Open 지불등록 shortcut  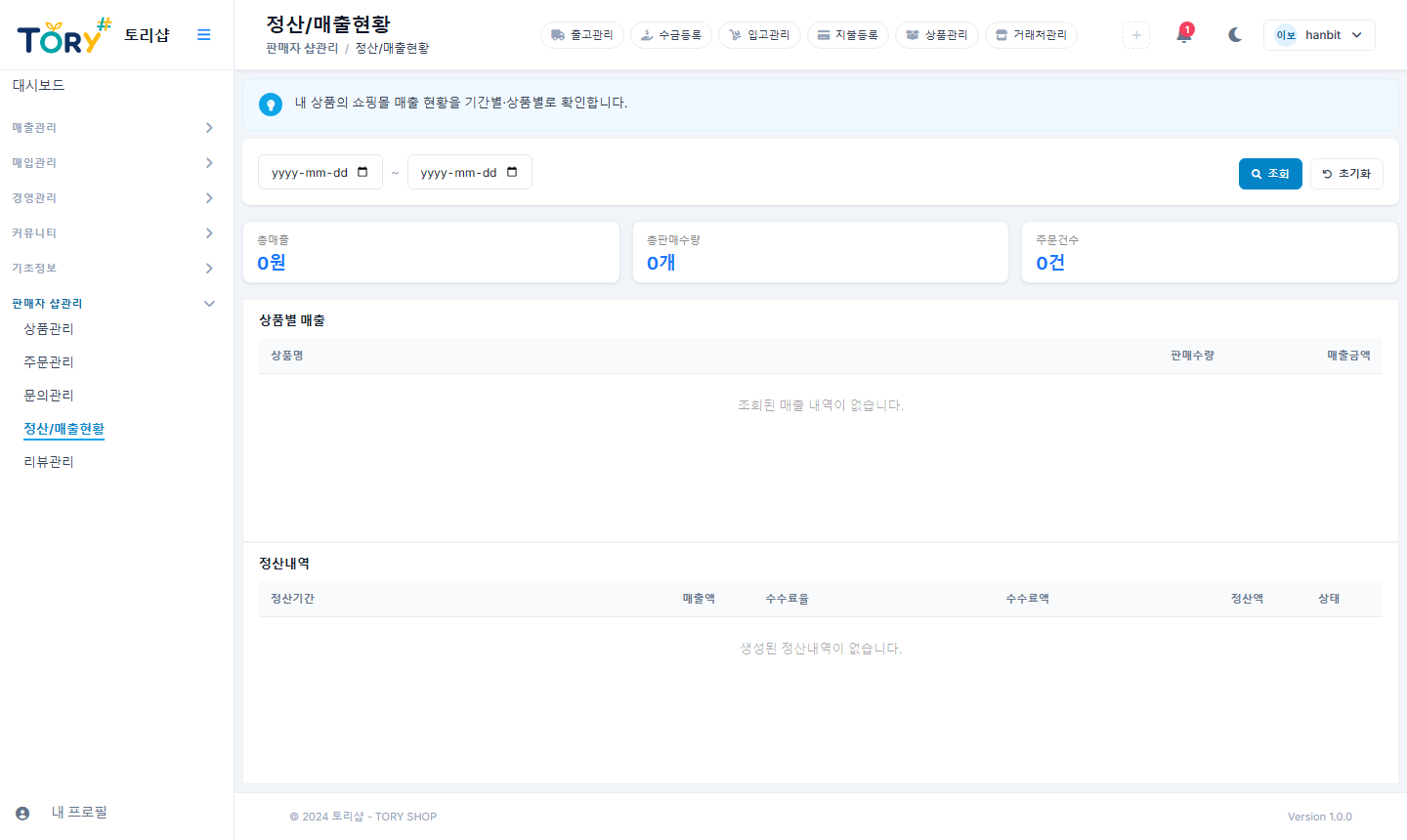[x=848, y=35]
